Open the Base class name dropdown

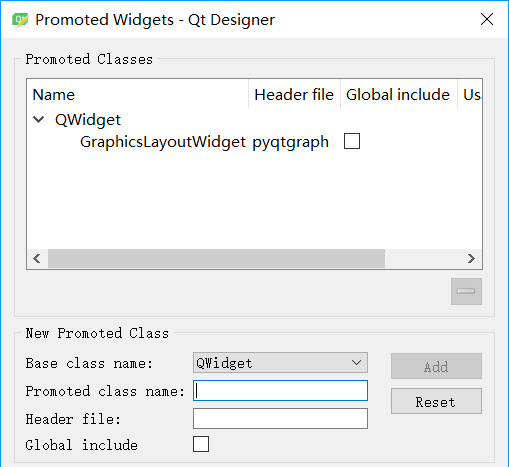pyautogui.click(x=280, y=363)
